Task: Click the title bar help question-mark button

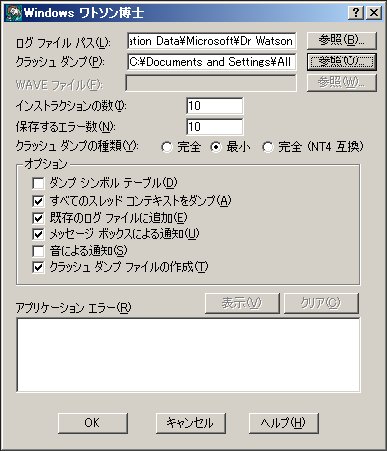Action: [x=356, y=13]
